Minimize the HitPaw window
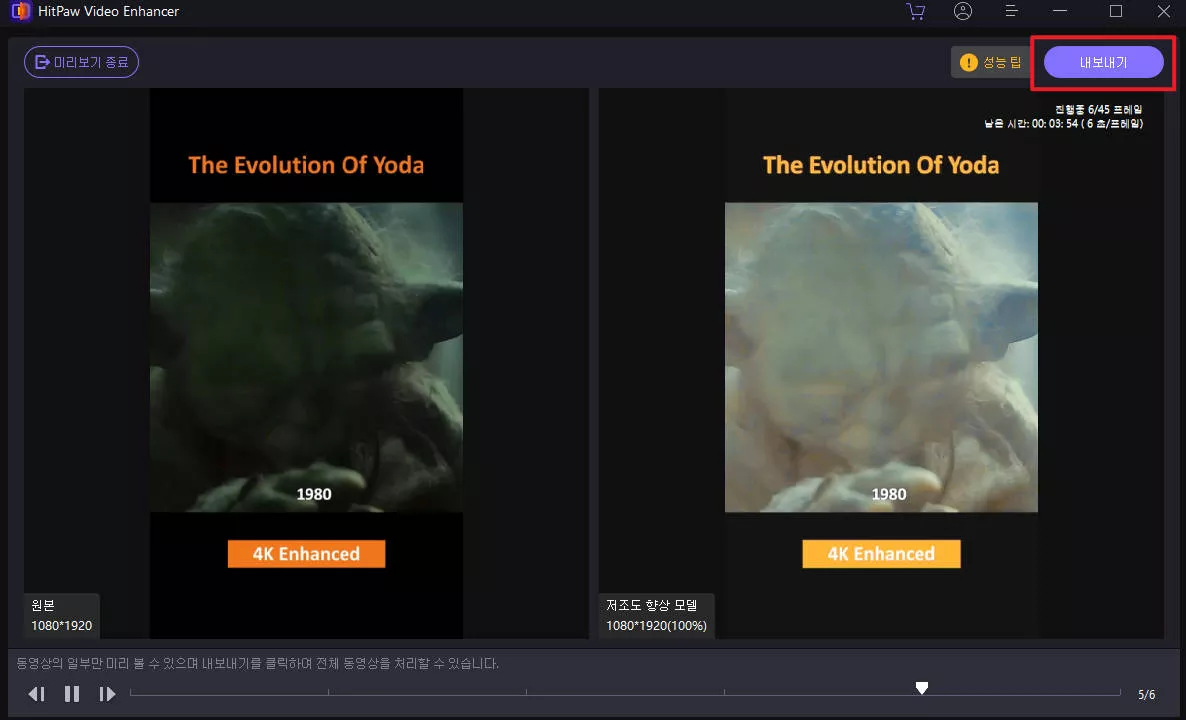Screen dimensions: 1186x720 (x=1060, y=11)
